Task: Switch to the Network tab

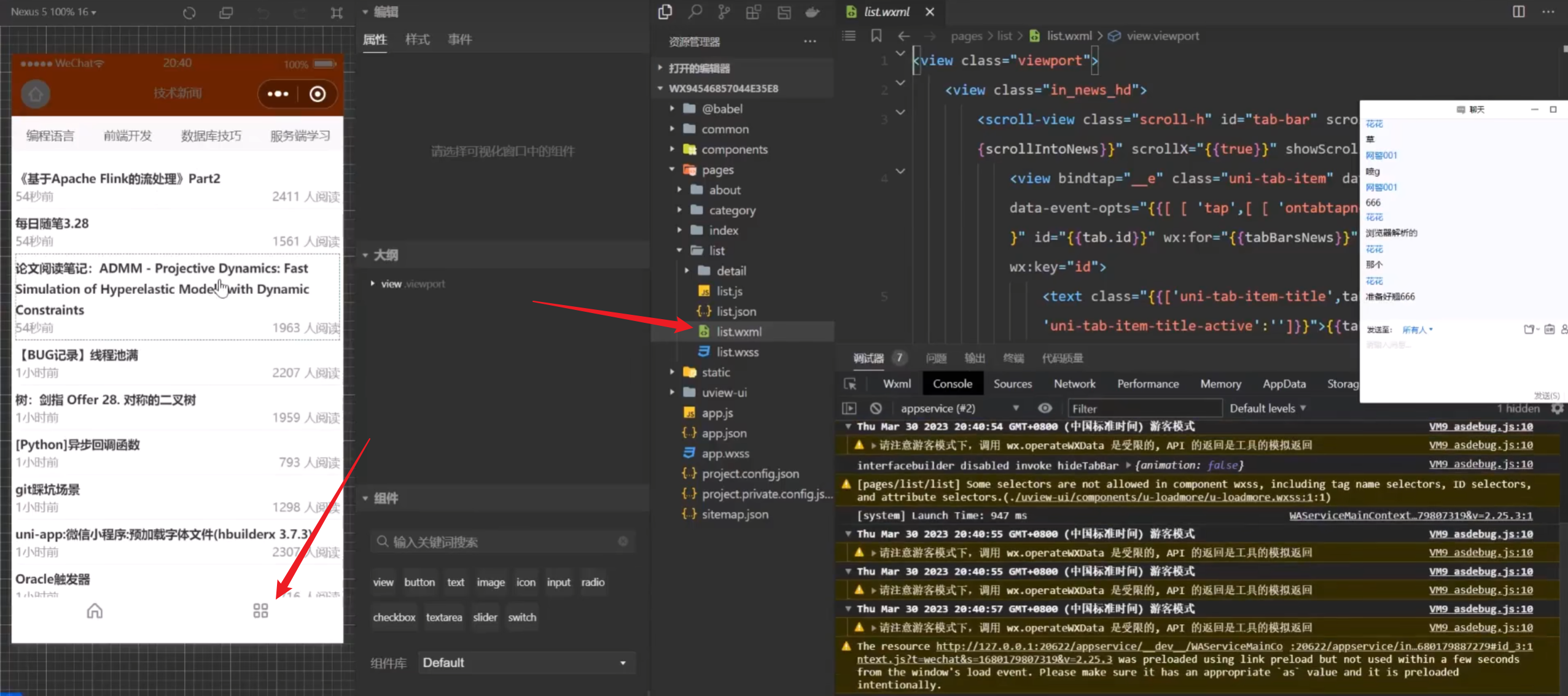Action: (x=1074, y=384)
